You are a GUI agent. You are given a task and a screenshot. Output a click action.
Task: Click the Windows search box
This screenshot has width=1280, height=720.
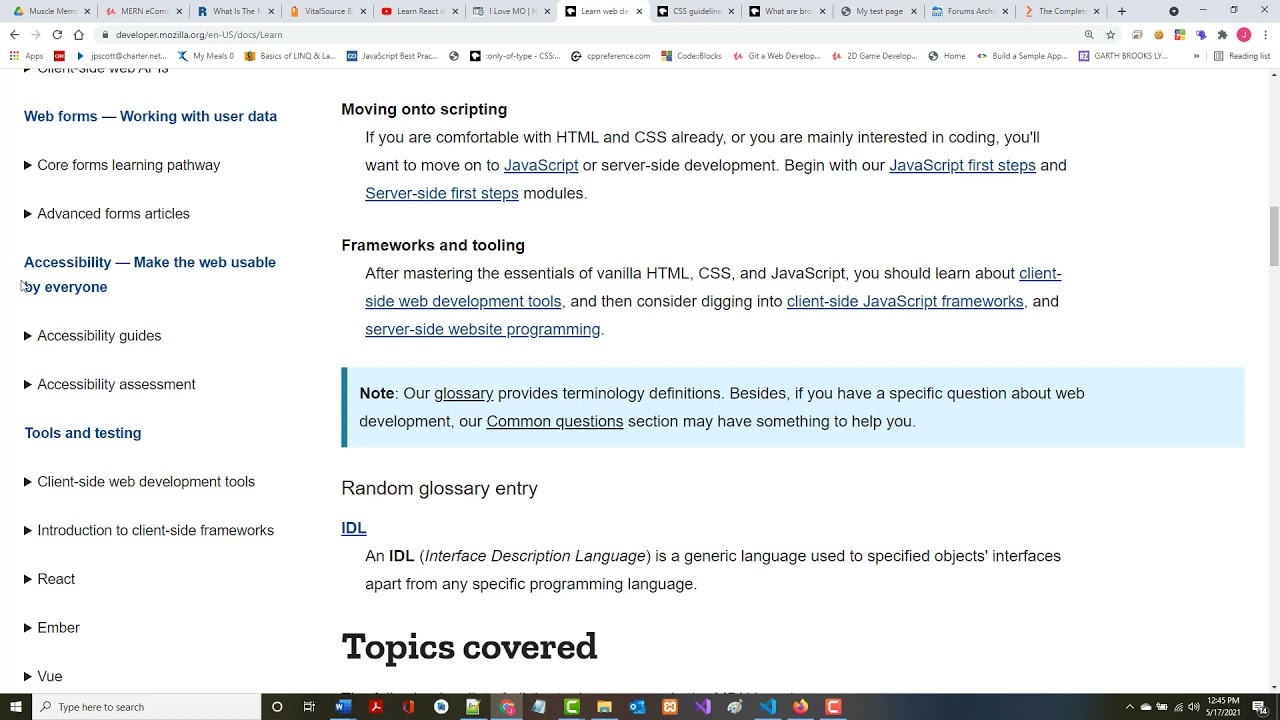(x=146, y=707)
